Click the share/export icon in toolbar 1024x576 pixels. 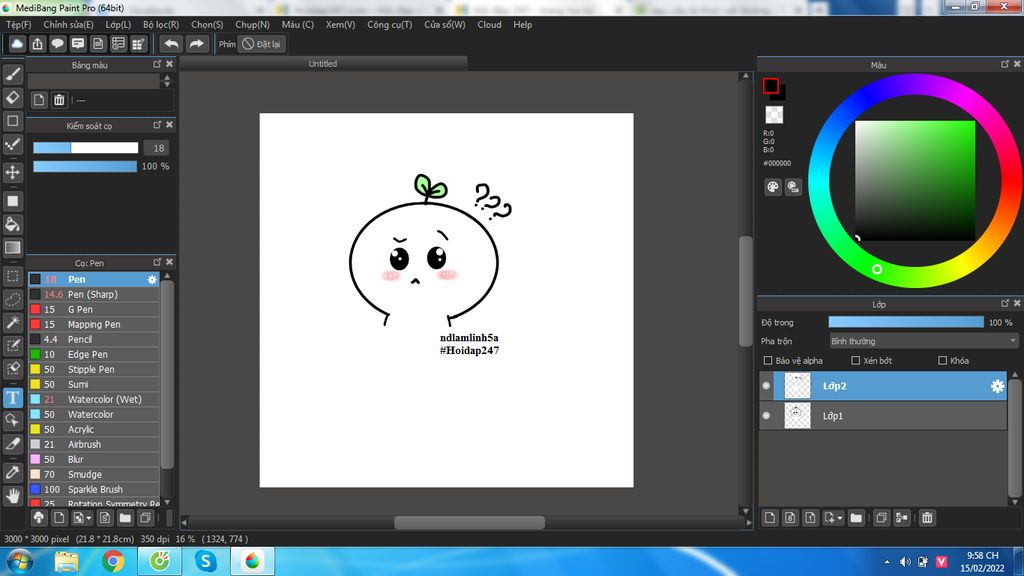click(37, 44)
